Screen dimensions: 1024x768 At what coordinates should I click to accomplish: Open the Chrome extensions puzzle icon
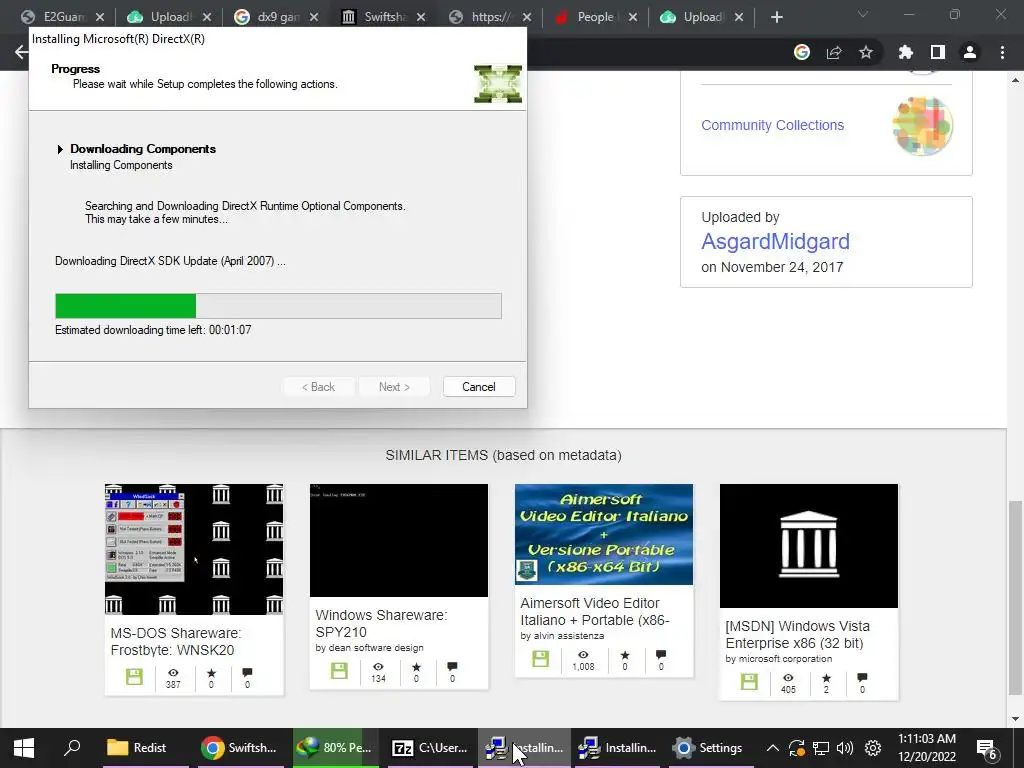(x=906, y=52)
